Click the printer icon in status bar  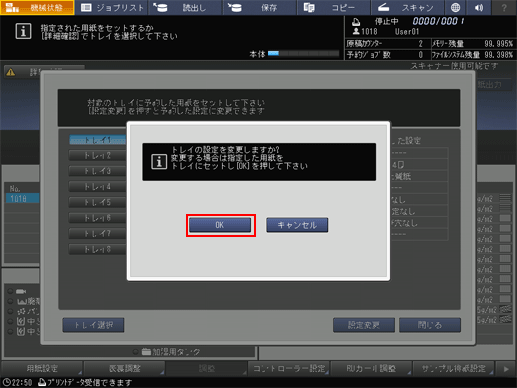42,382
